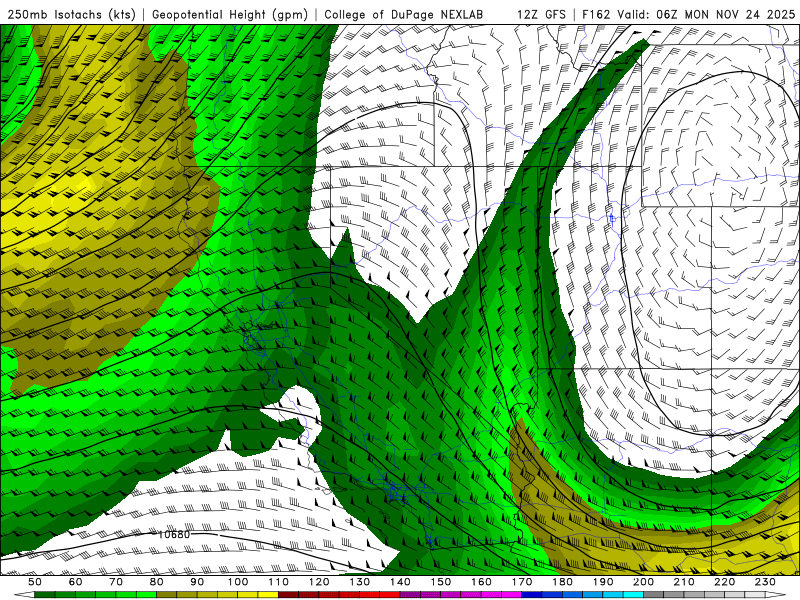
Task: Click the 60 value on the color scale
Action: point(76,582)
